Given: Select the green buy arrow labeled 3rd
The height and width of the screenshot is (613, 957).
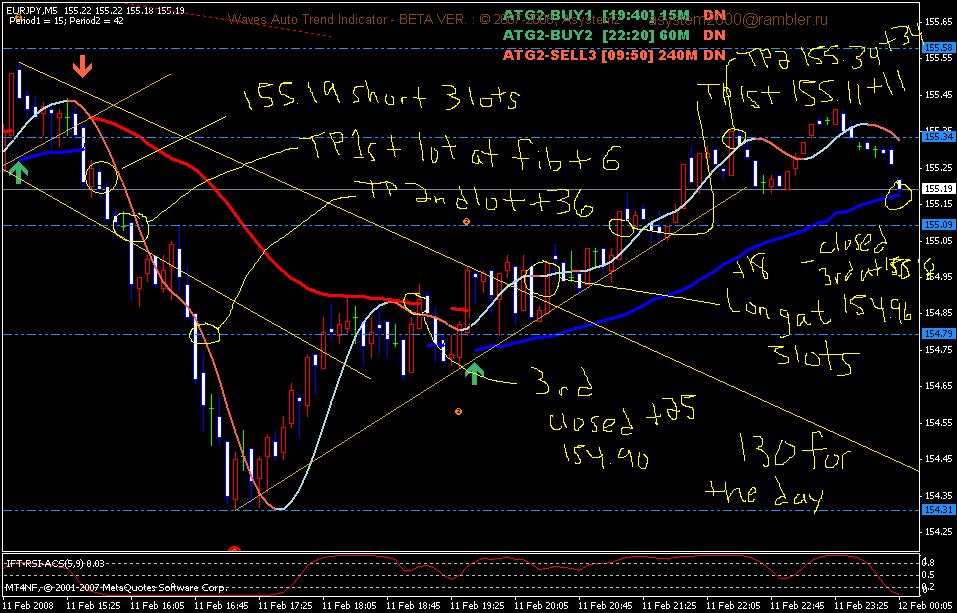Looking at the screenshot, I should coord(474,372).
